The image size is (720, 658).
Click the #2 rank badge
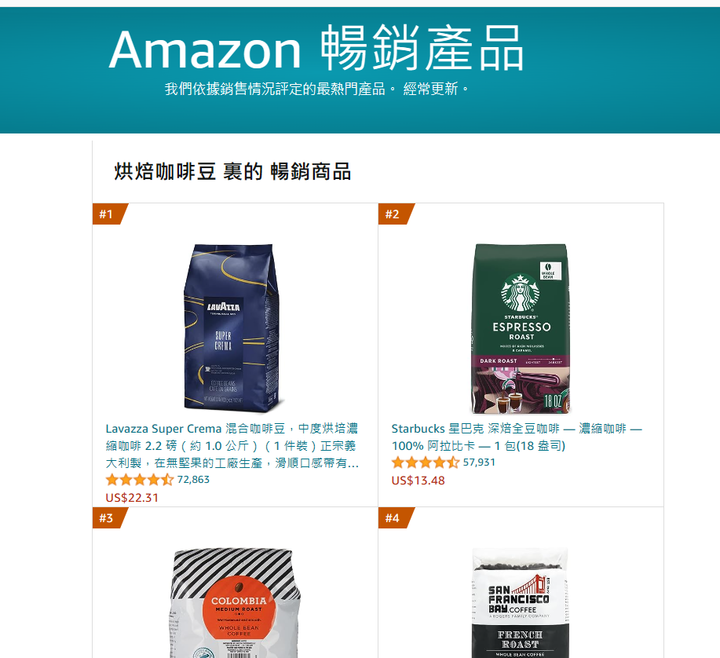395,214
